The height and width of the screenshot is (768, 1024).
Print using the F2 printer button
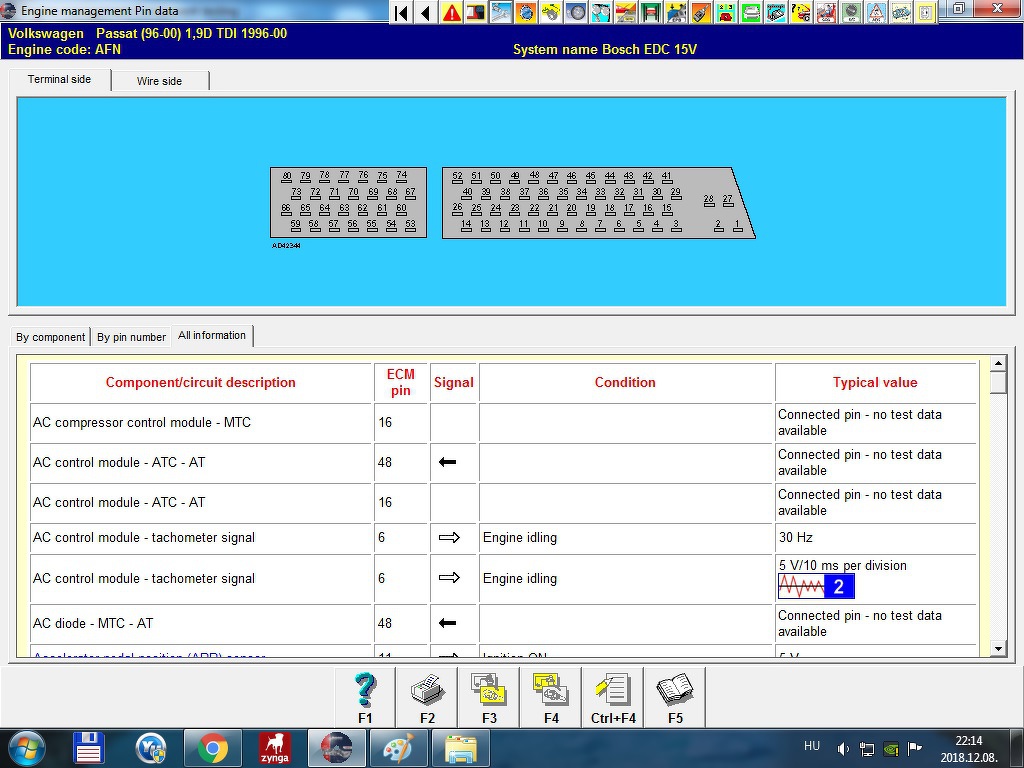pos(427,697)
